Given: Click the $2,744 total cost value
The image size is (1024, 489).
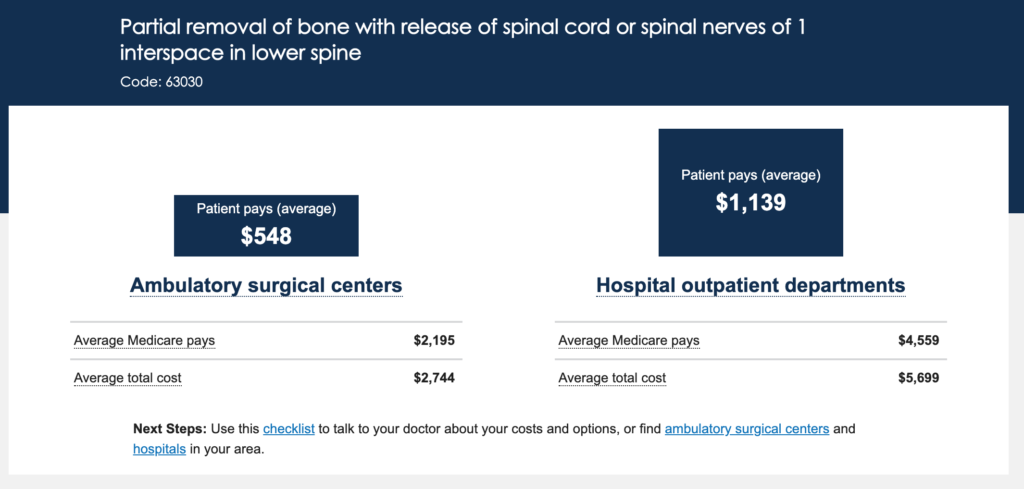Looking at the screenshot, I should coord(434,377).
